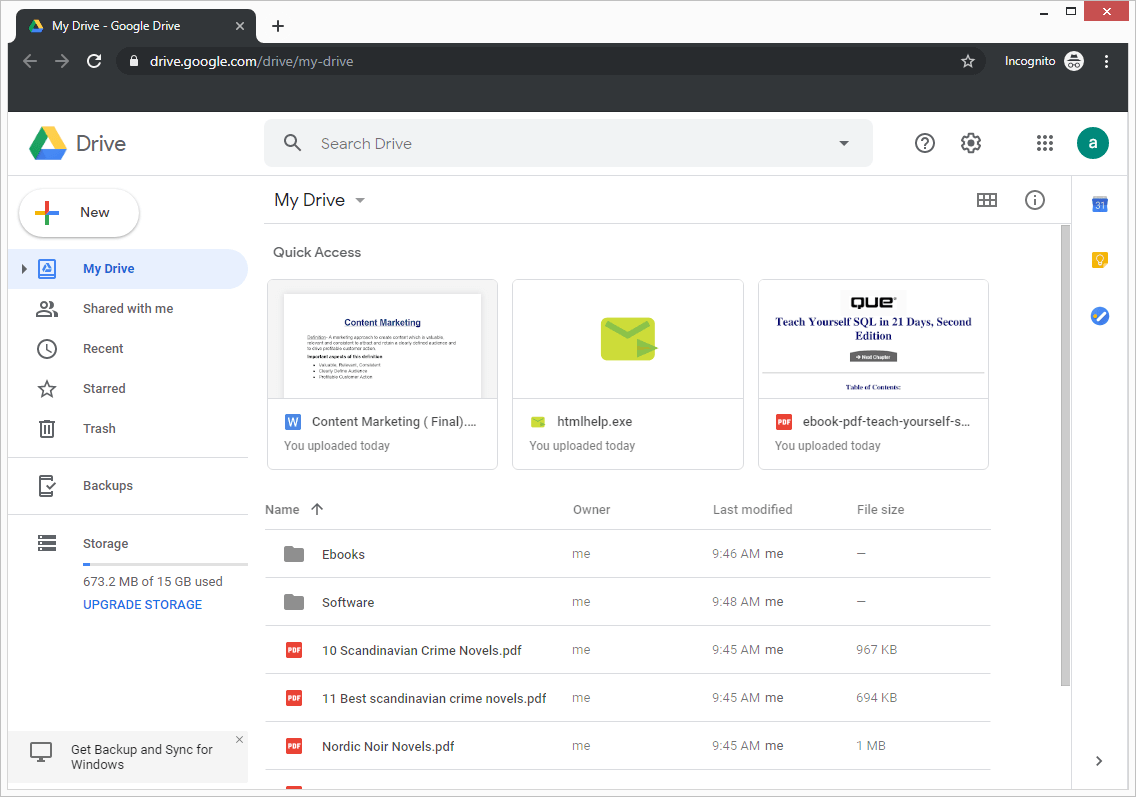
Task: Open the search options dropdown arrow
Action: 844,143
